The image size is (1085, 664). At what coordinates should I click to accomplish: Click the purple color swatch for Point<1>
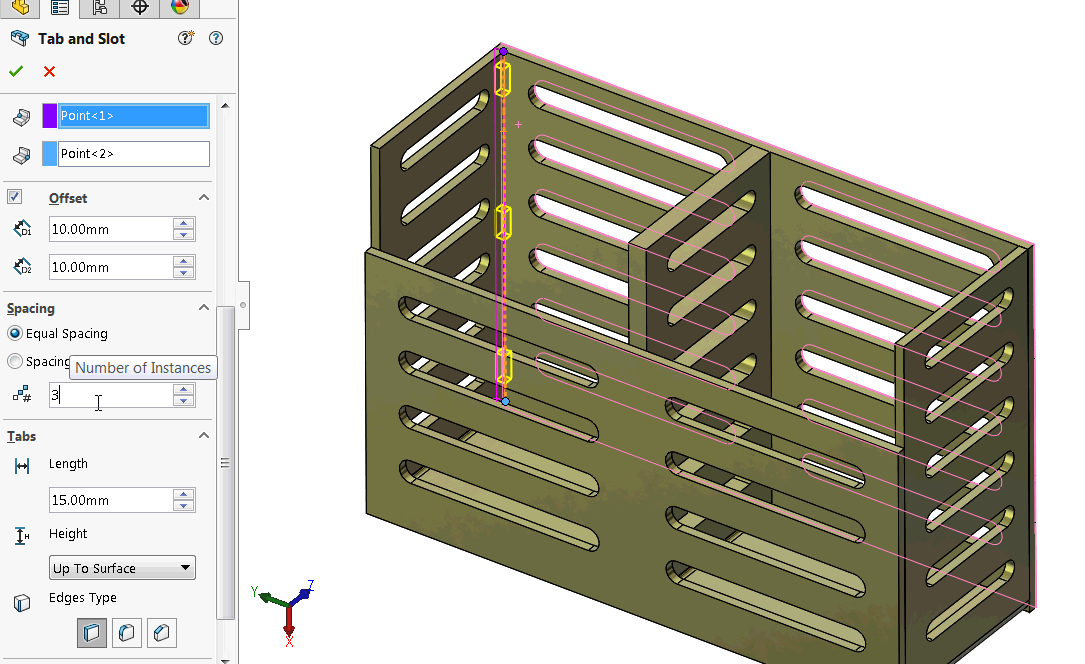(49, 116)
